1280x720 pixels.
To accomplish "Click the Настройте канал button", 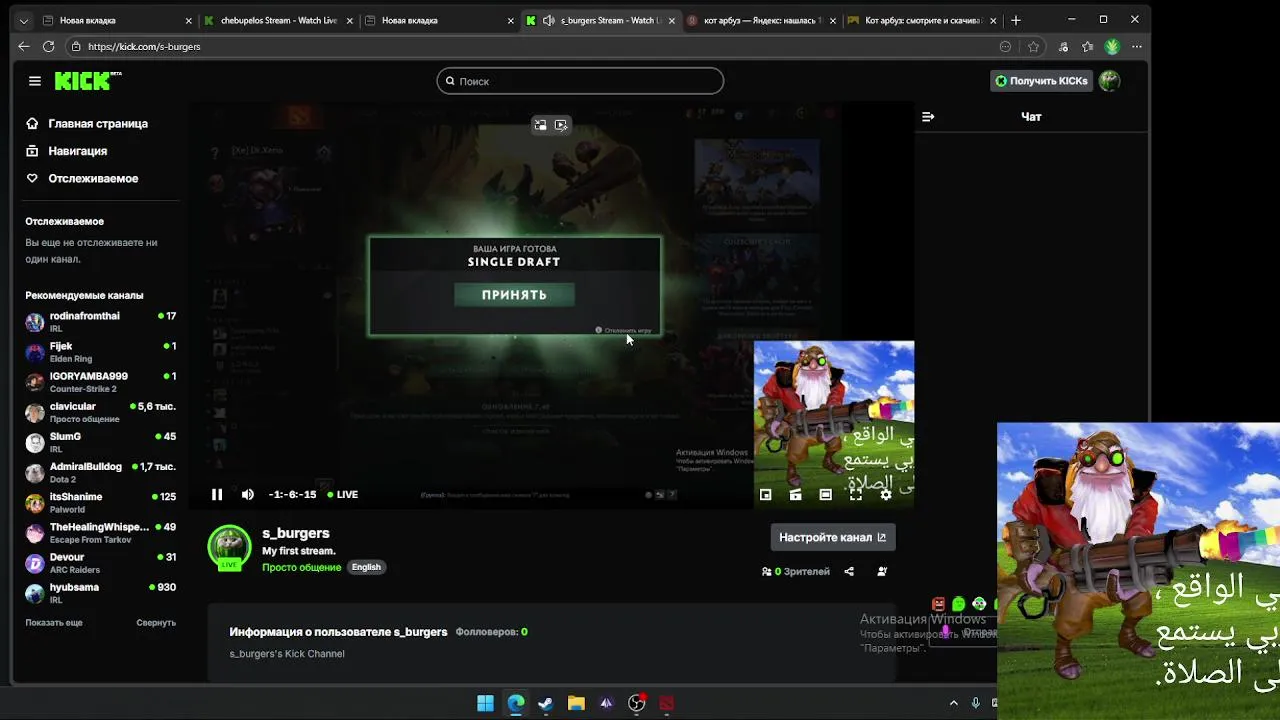I will (832, 537).
